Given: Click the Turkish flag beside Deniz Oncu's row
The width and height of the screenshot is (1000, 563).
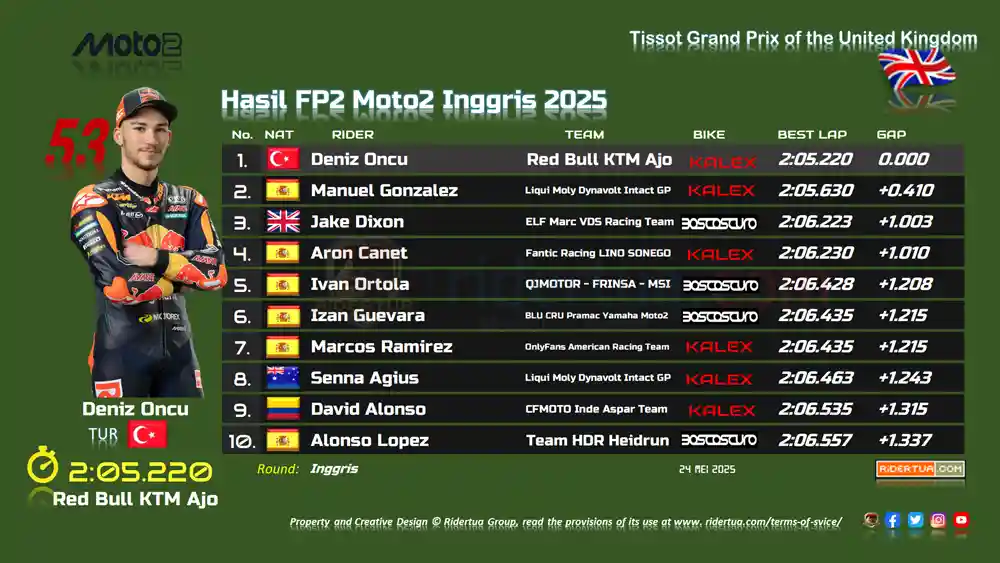Looking at the screenshot, I should [283, 159].
